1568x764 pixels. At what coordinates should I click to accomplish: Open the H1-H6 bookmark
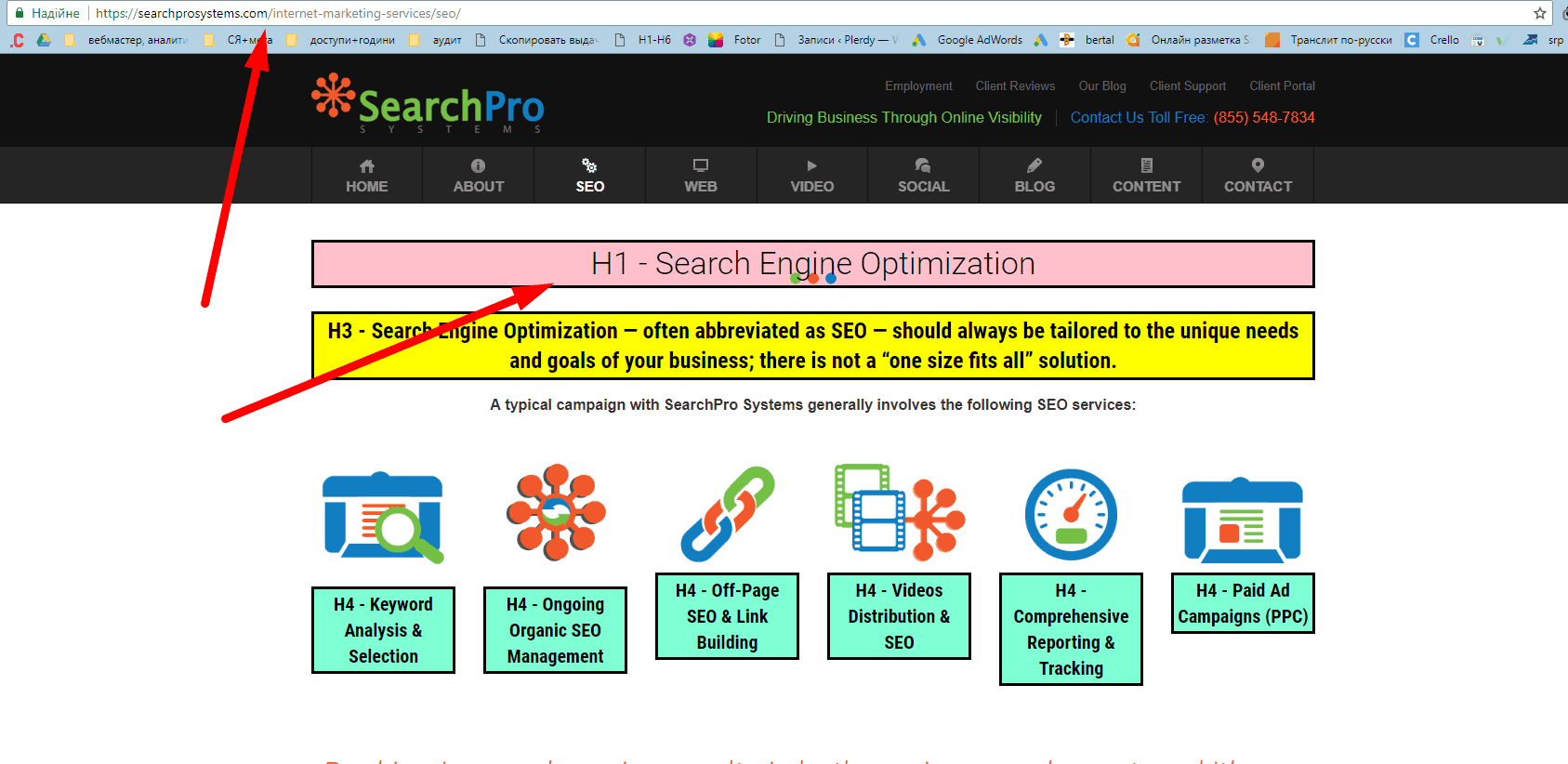pyautogui.click(x=642, y=40)
